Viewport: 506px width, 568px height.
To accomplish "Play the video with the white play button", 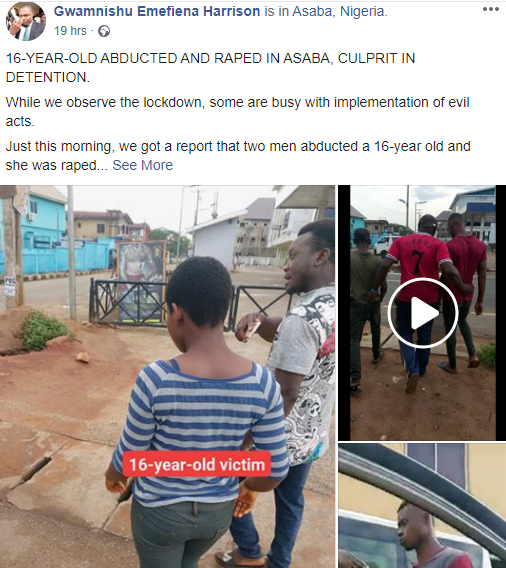I will 422,313.
